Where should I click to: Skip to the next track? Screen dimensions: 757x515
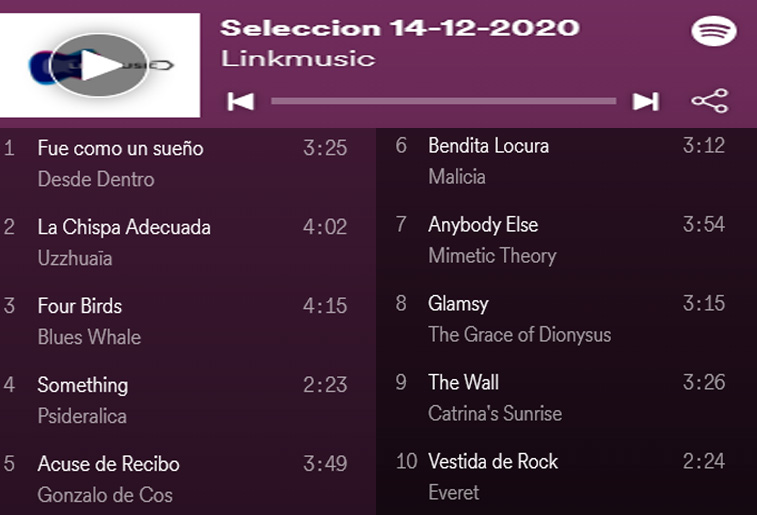(646, 101)
